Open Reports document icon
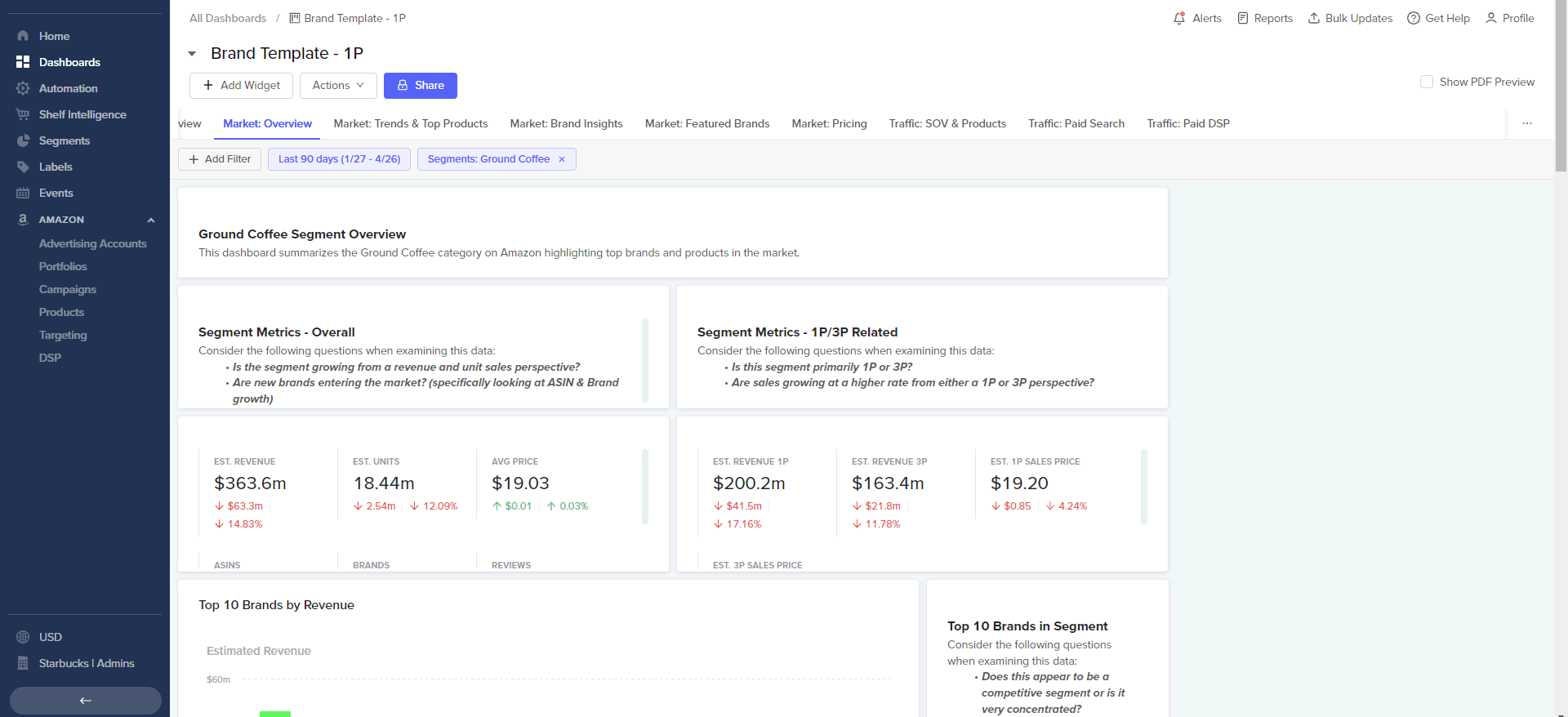Image resolution: width=1568 pixels, height=717 pixels. [x=1243, y=18]
